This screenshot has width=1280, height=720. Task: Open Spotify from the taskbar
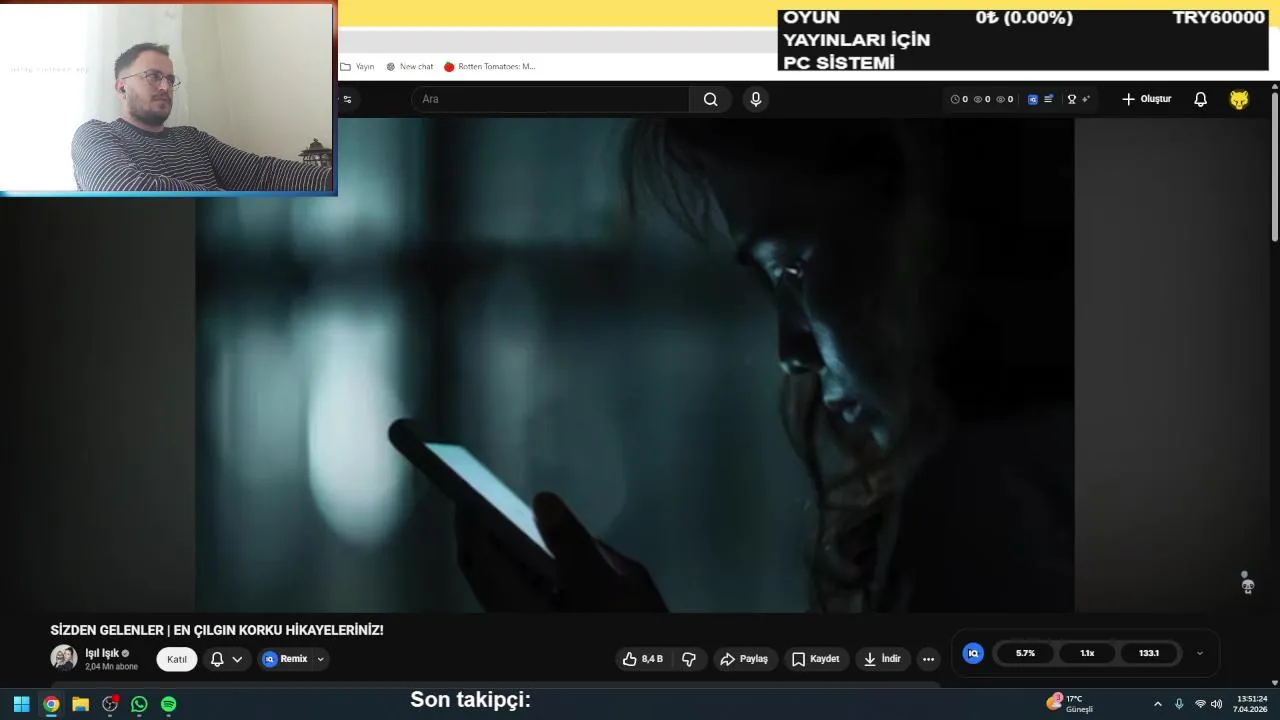tap(169, 704)
